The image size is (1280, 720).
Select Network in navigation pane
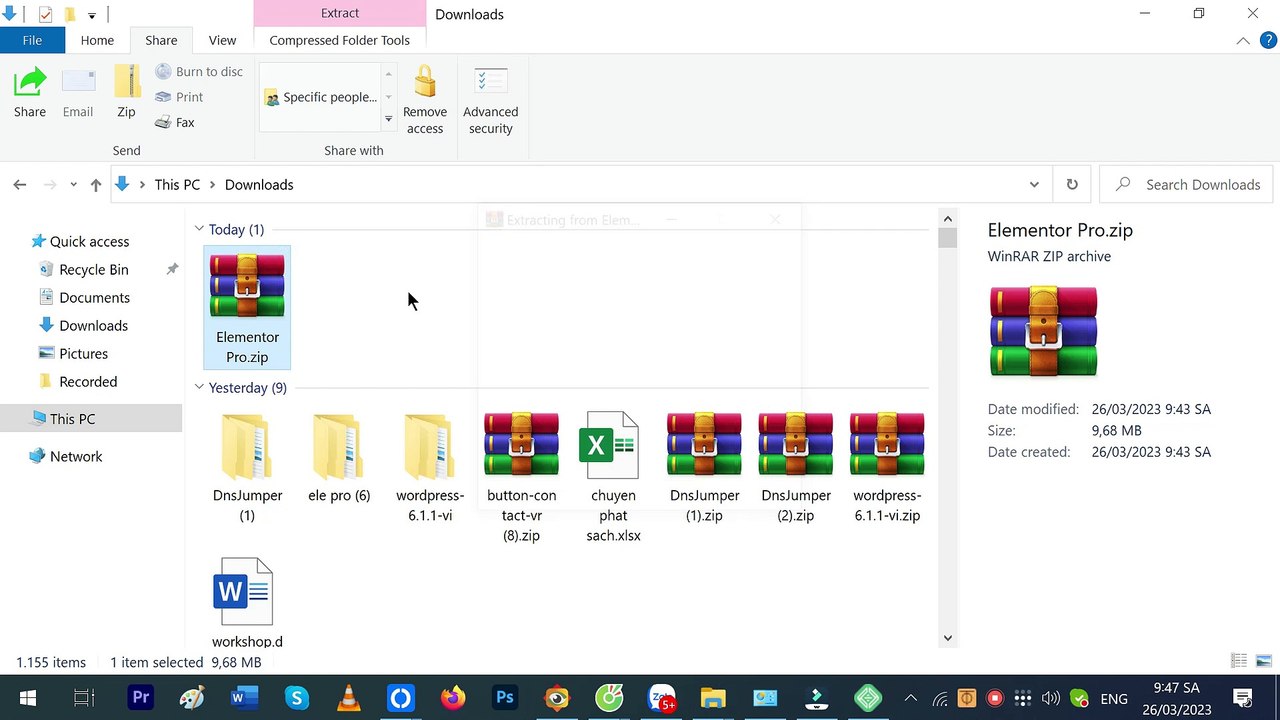(x=76, y=456)
